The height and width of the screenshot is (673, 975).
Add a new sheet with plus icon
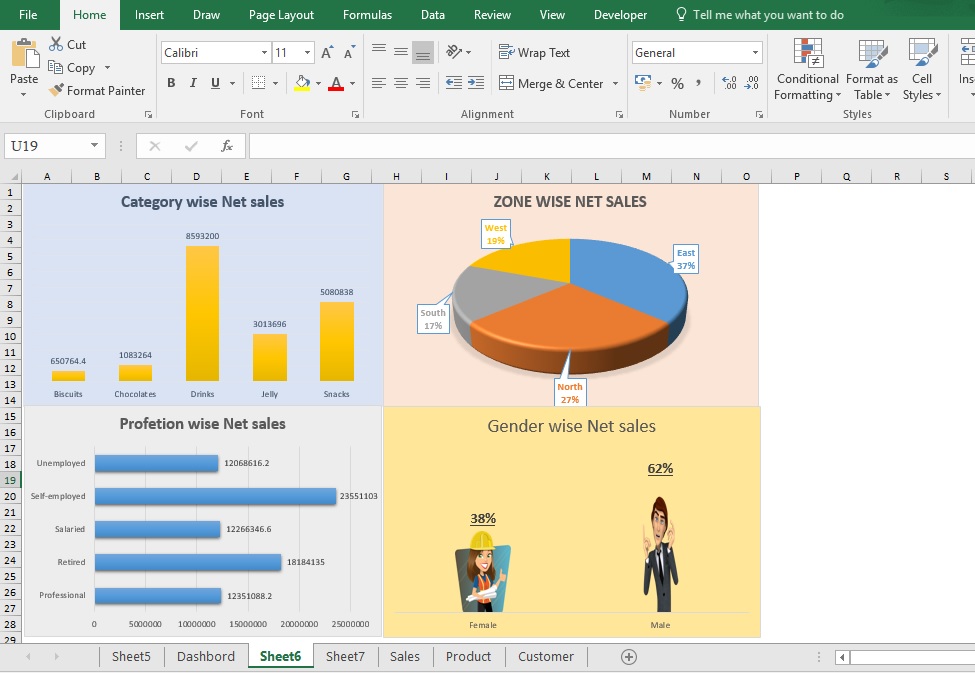pyautogui.click(x=629, y=657)
